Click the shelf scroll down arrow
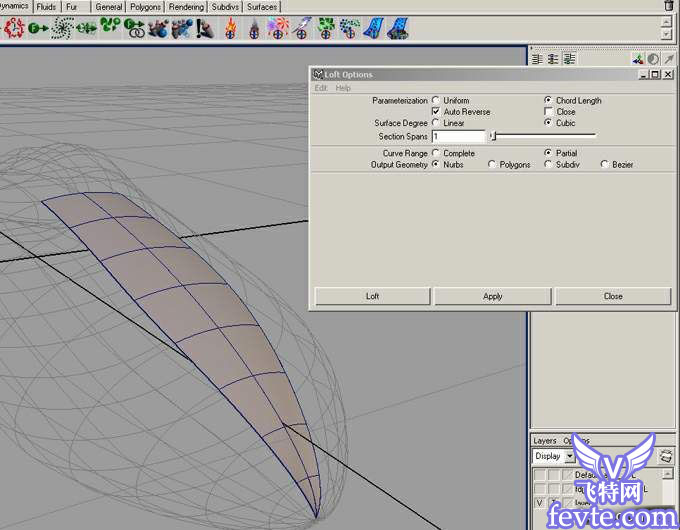Viewport: 680px width, 530px height. tap(667, 34)
